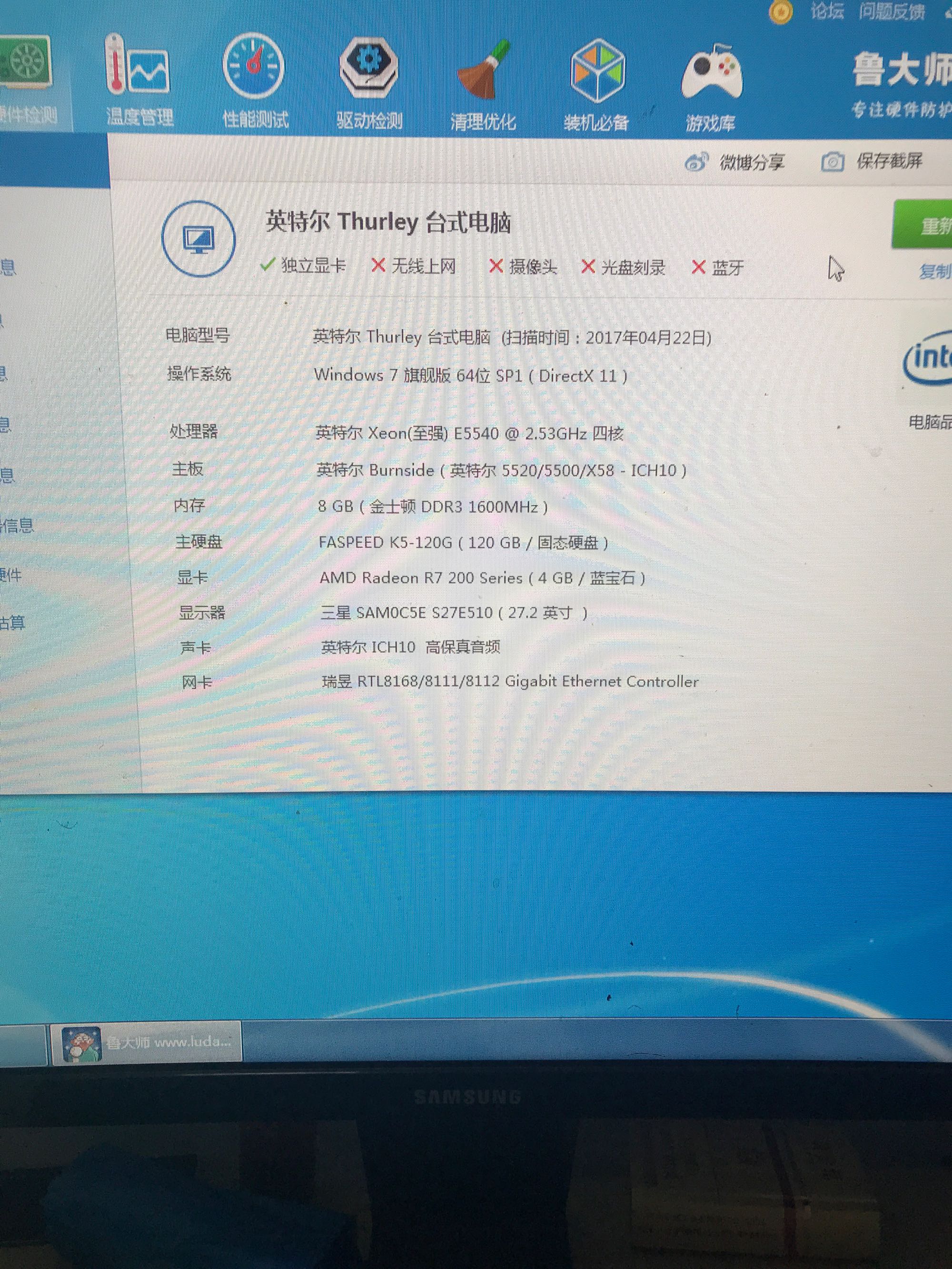Screen dimensions: 952x1269
Task: Click the 英特尔 Burnside motherboard value
Action: click(502, 470)
